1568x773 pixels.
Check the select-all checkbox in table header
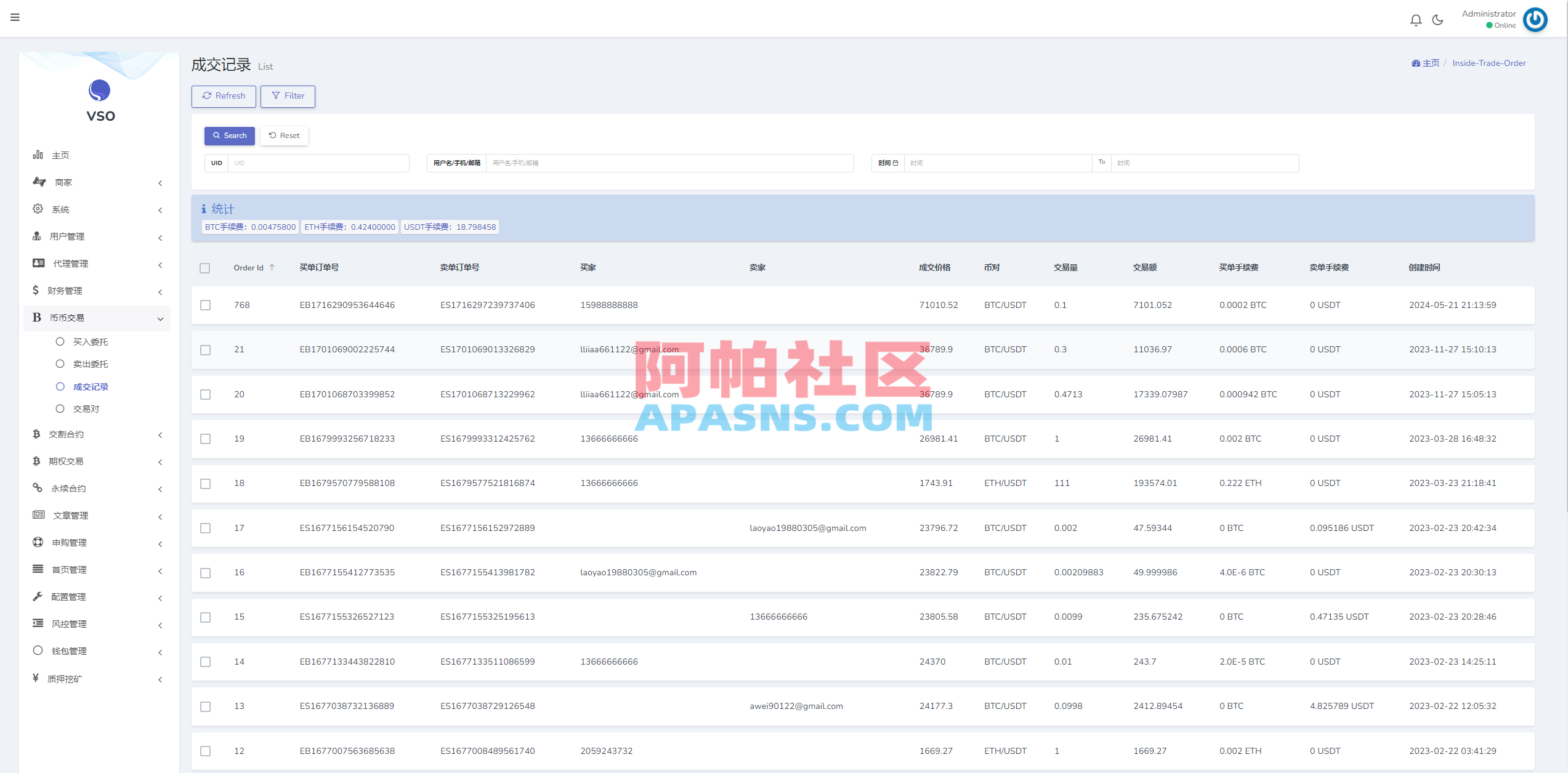point(206,269)
